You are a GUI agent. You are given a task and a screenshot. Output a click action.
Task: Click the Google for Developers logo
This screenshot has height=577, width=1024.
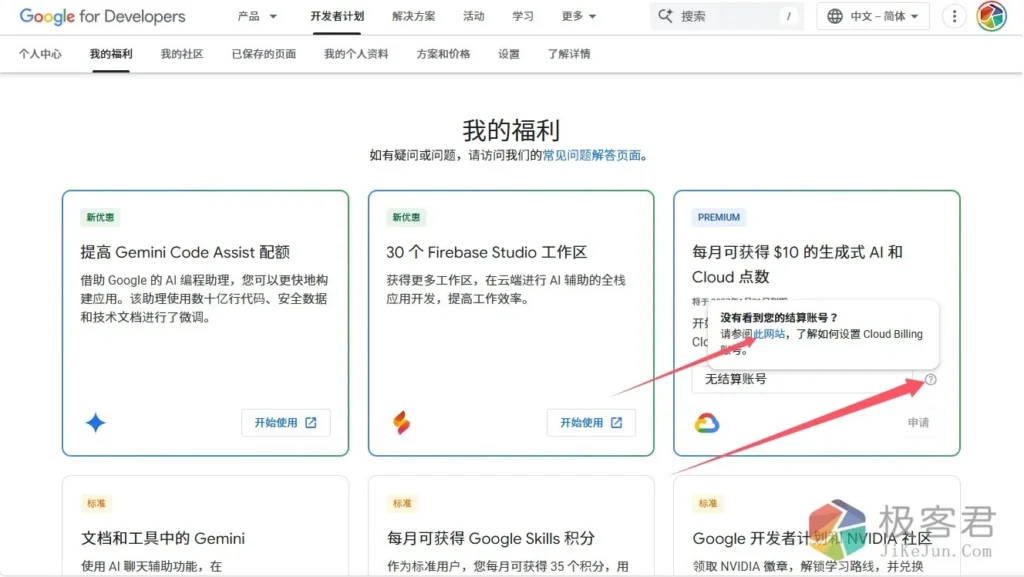coord(102,16)
